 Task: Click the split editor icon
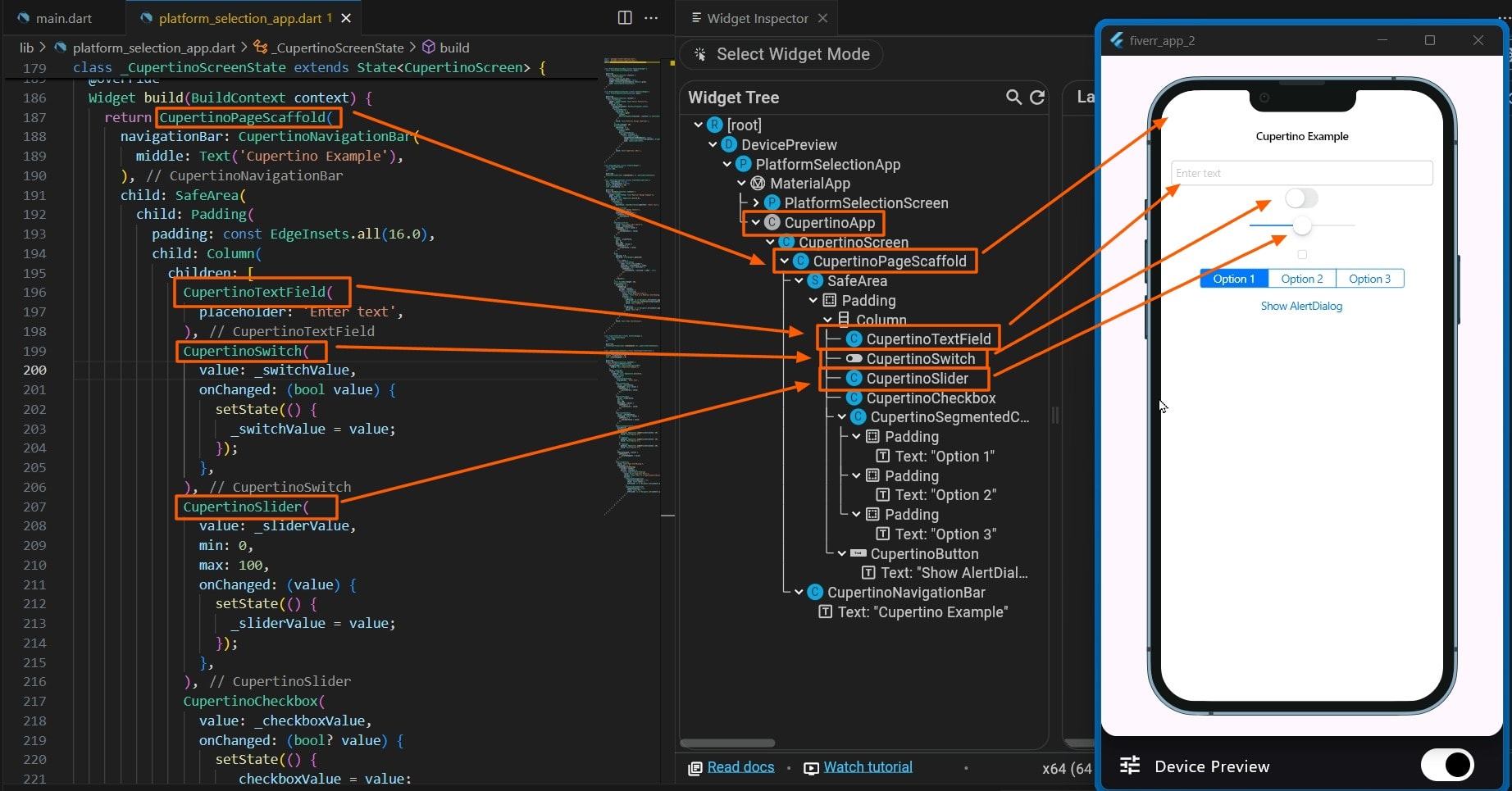[x=625, y=18]
